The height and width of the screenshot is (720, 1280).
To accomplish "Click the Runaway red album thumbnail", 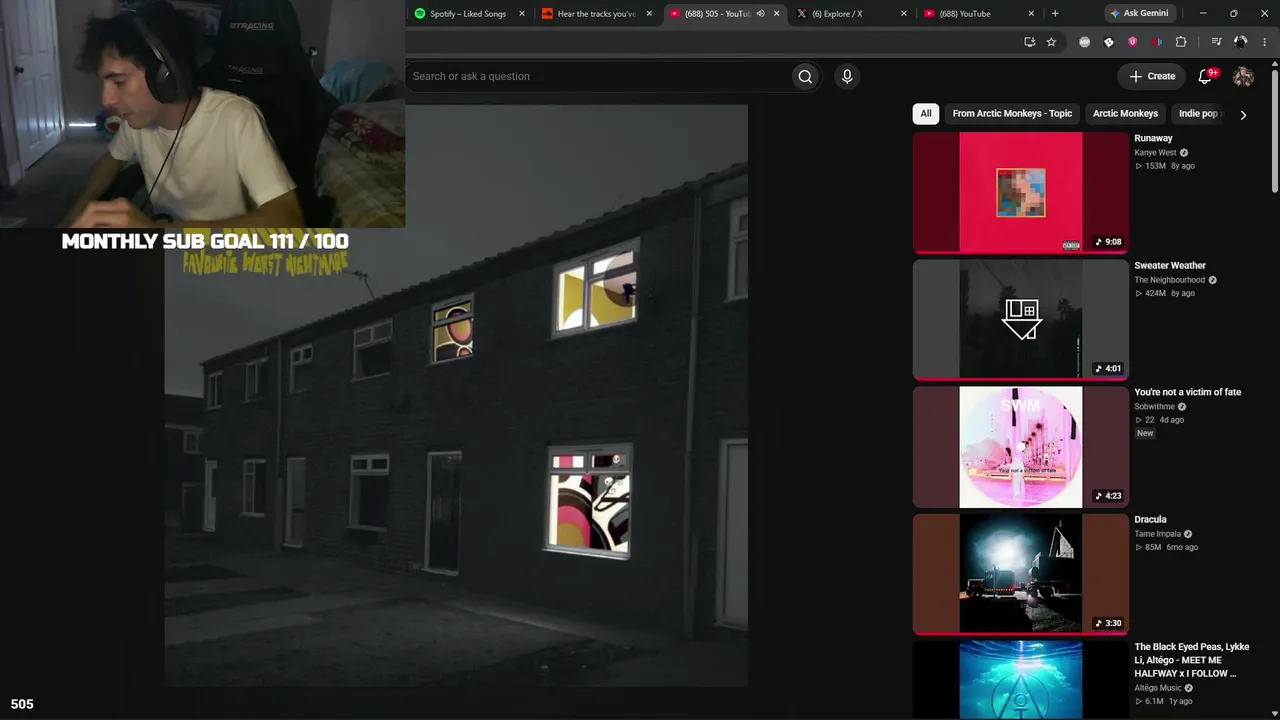I will pos(1020,192).
